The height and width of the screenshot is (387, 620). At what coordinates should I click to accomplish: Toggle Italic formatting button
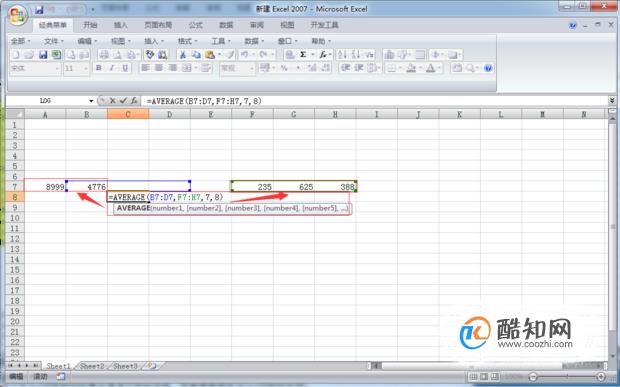(112, 68)
